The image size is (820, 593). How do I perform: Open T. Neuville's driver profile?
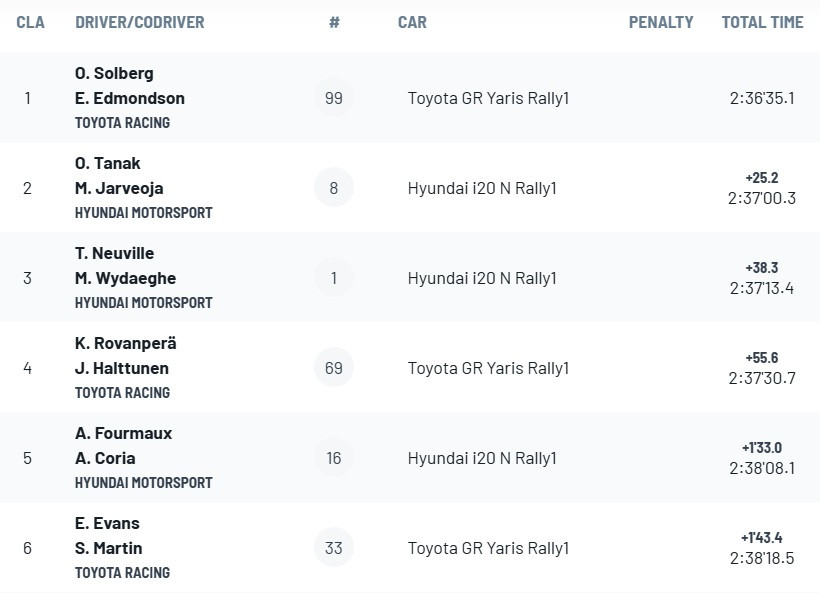[x=114, y=253]
